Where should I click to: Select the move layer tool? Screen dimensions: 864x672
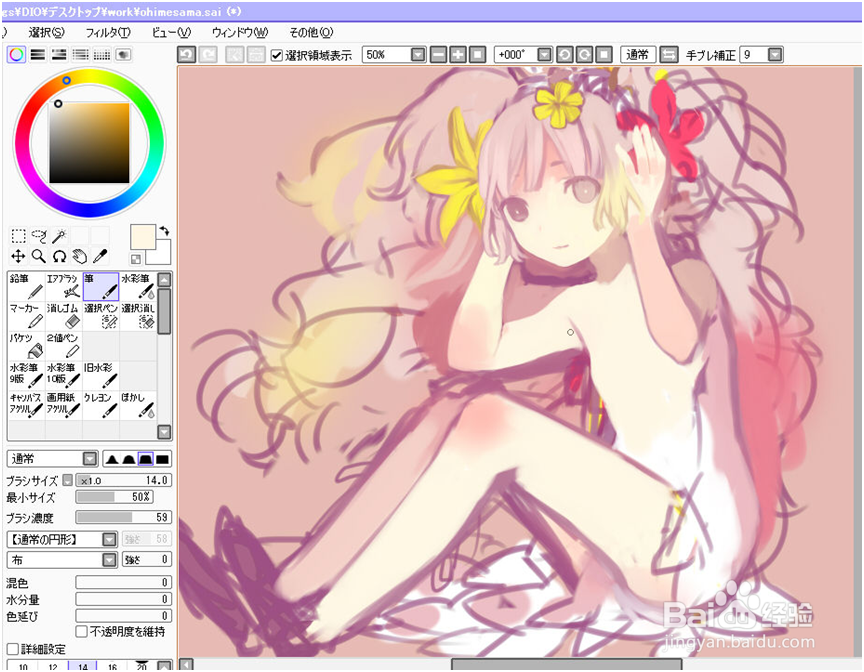[x=19, y=256]
